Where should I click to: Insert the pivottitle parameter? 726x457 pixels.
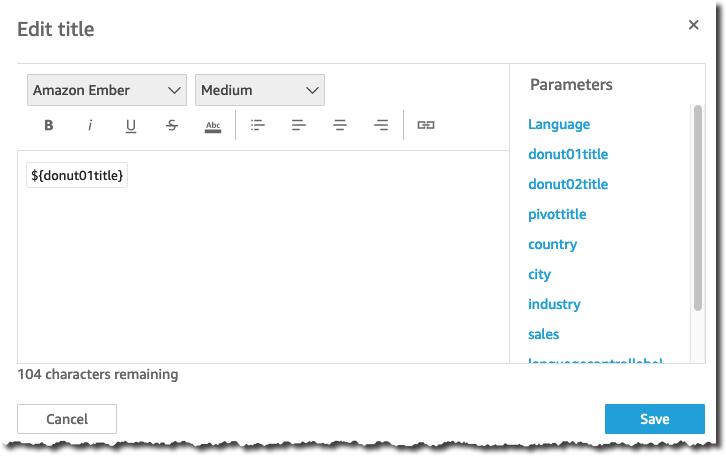click(x=557, y=214)
